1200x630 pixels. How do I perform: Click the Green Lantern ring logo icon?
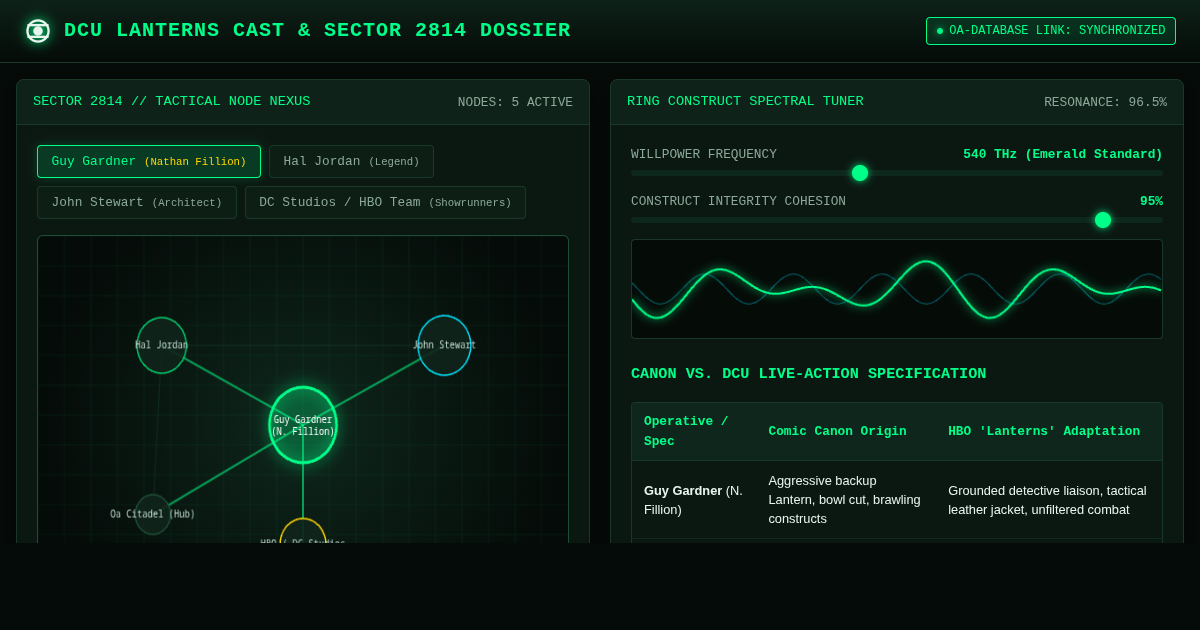pyautogui.click(x=38, y=31)
